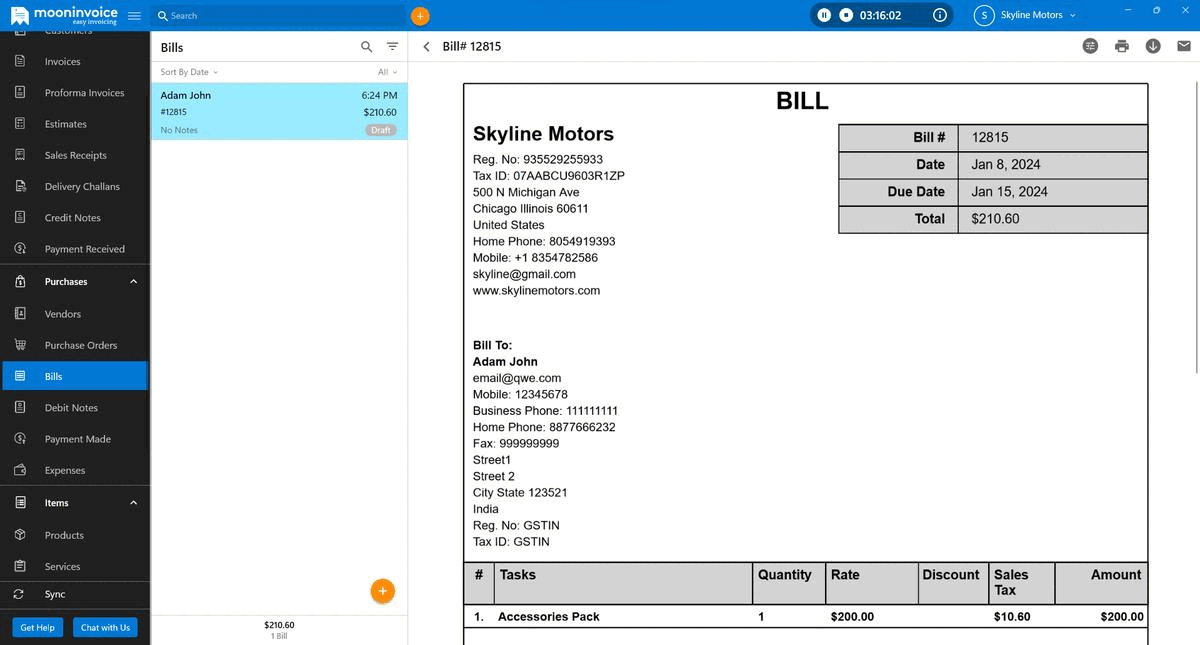The width and height of the screenshot is (1200, 645).
Task: Click the Skyline Motors avatar circle
Action: 985,15
